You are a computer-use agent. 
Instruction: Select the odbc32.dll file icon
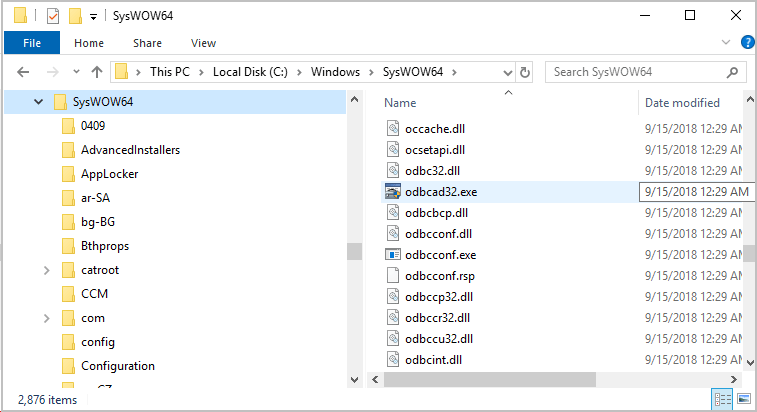(393, 171)
